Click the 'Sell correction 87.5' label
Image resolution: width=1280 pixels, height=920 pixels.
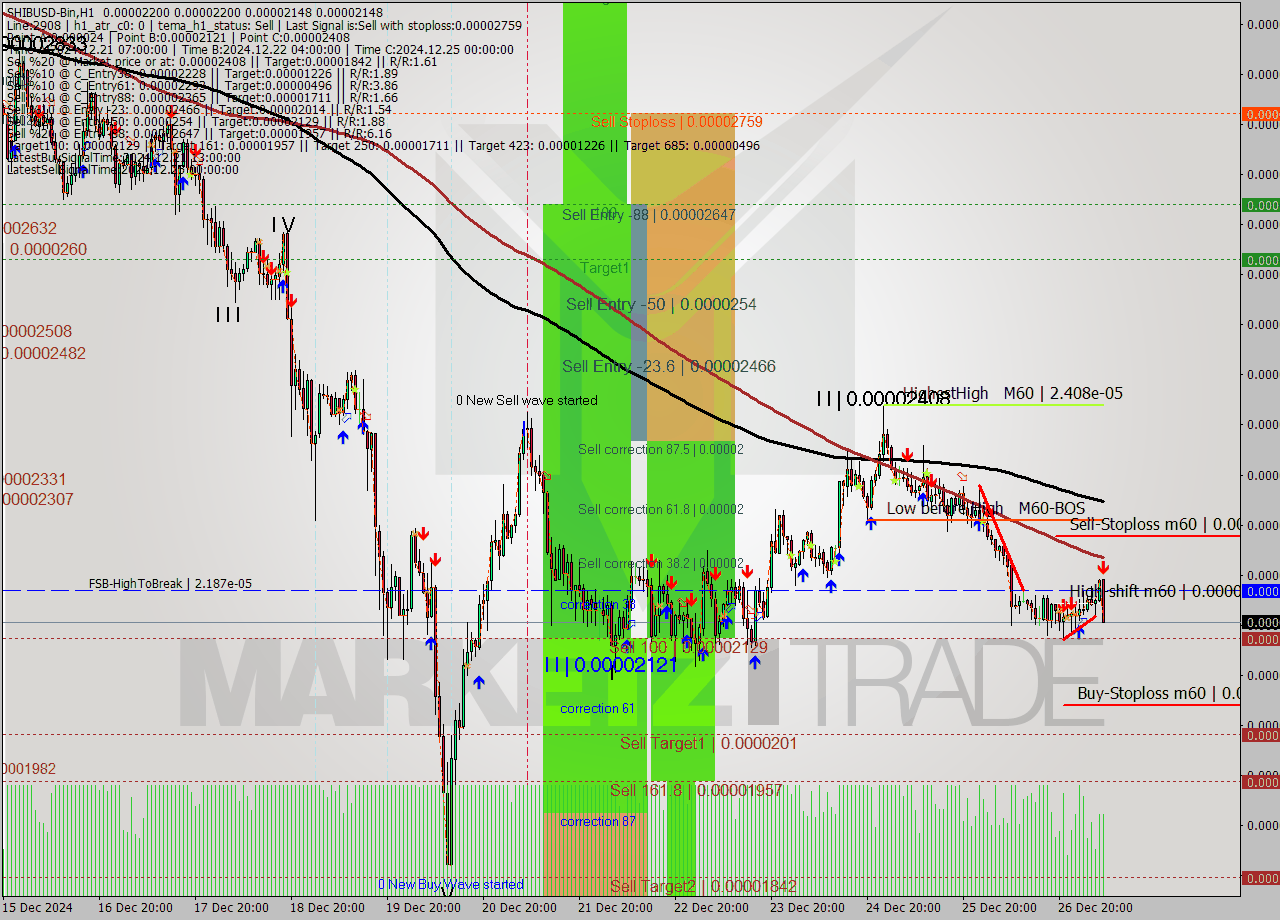[x=660, y=450]
